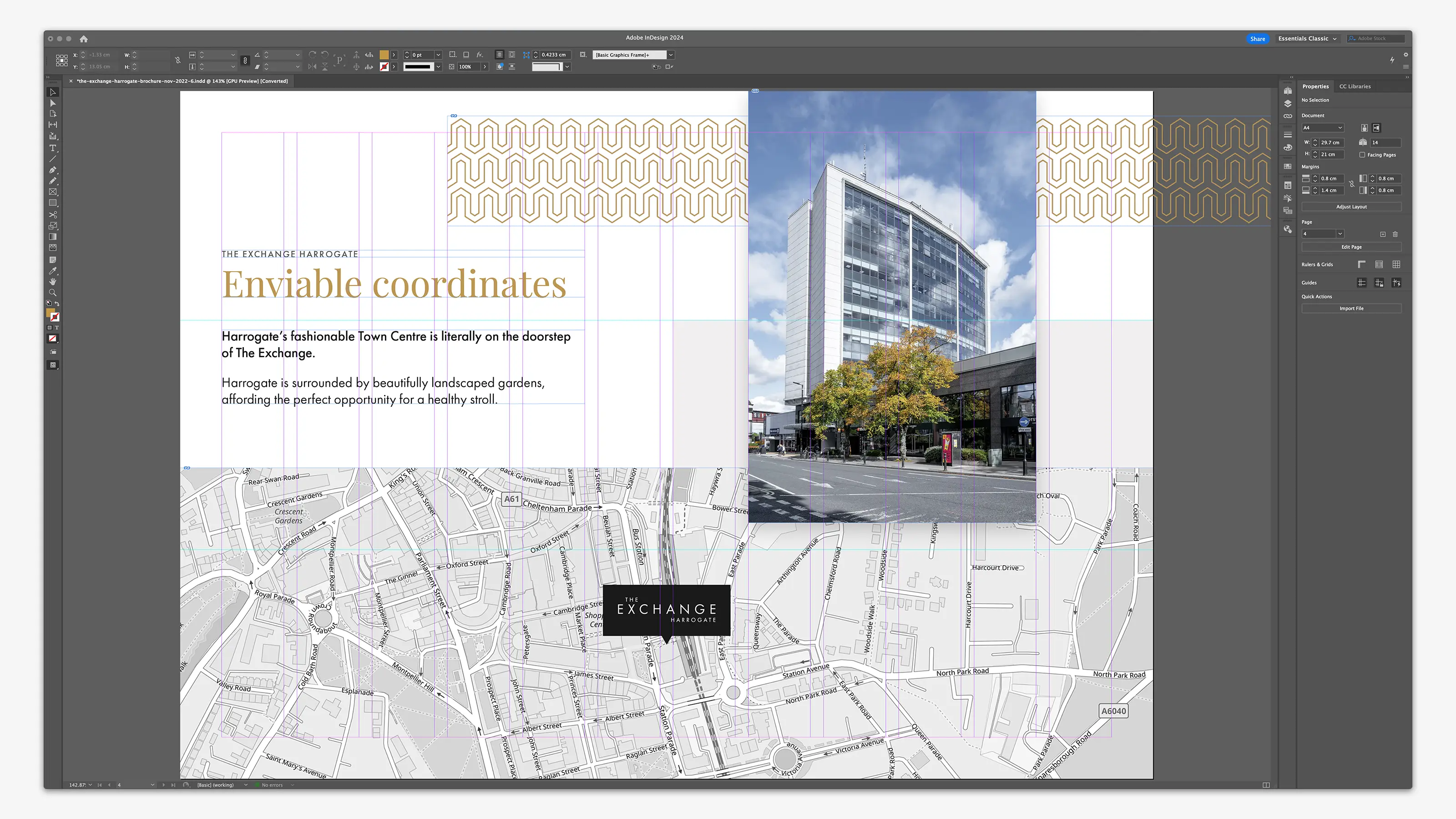Expand the 100% opacity arrow
This screenshot has height=819, width=1456.
point(485,67)
